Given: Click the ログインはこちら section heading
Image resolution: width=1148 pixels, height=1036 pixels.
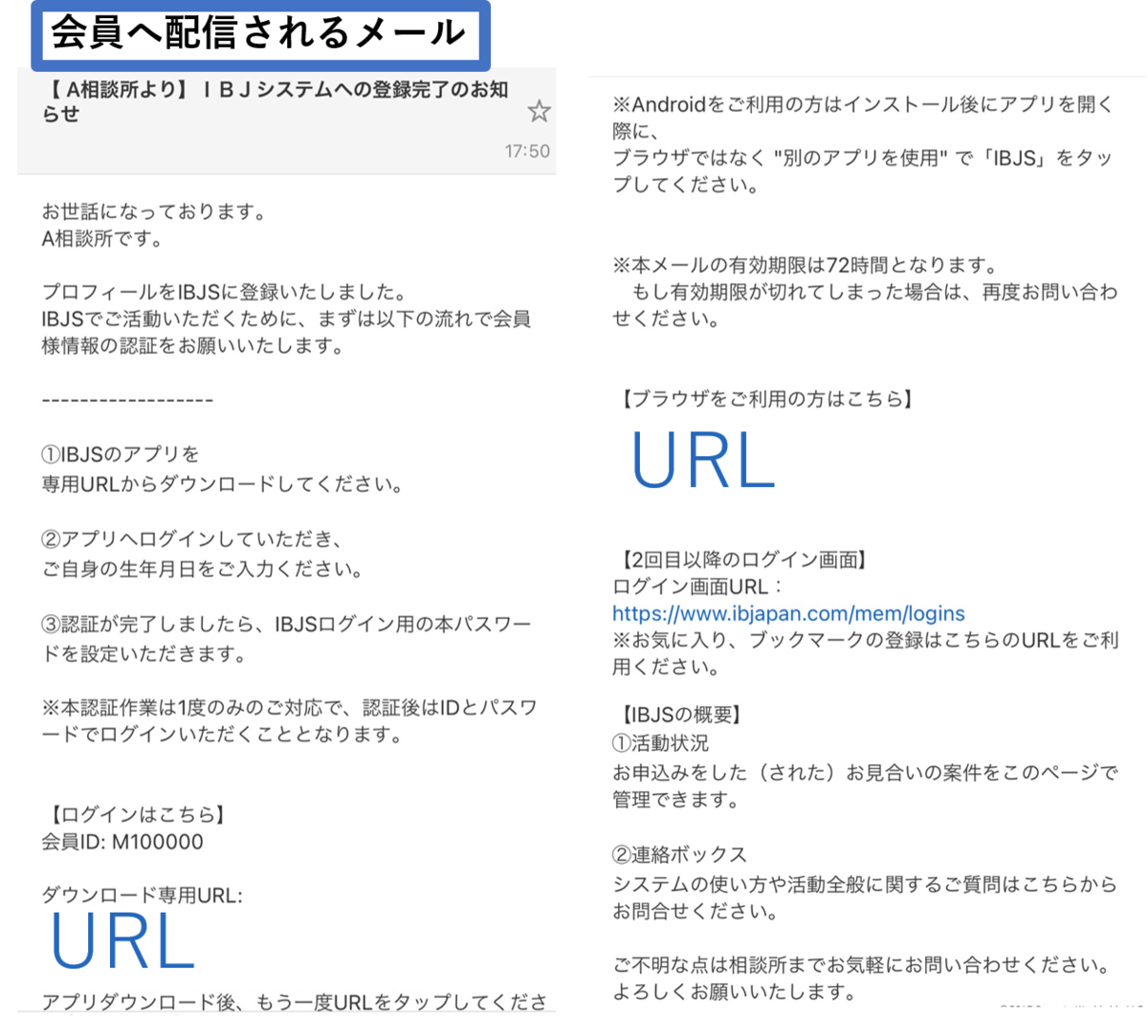Looking at the screenshot, I should 120,815.
